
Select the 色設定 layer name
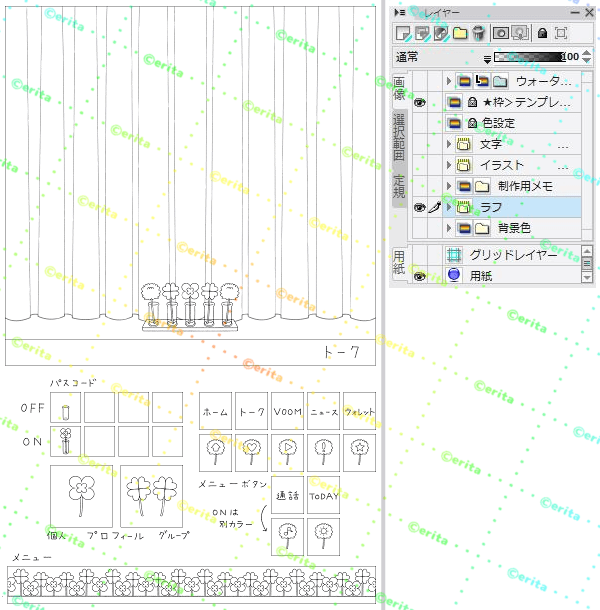(x=499, y=123)
